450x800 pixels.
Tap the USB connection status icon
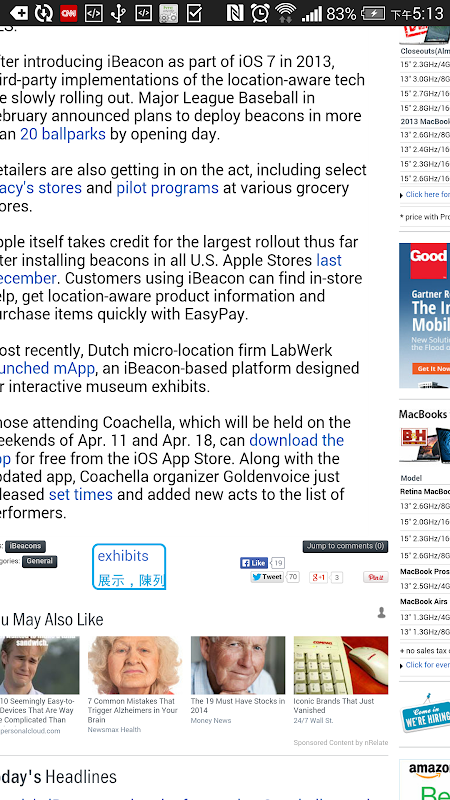pyautogui.click(x=118, y=13)
